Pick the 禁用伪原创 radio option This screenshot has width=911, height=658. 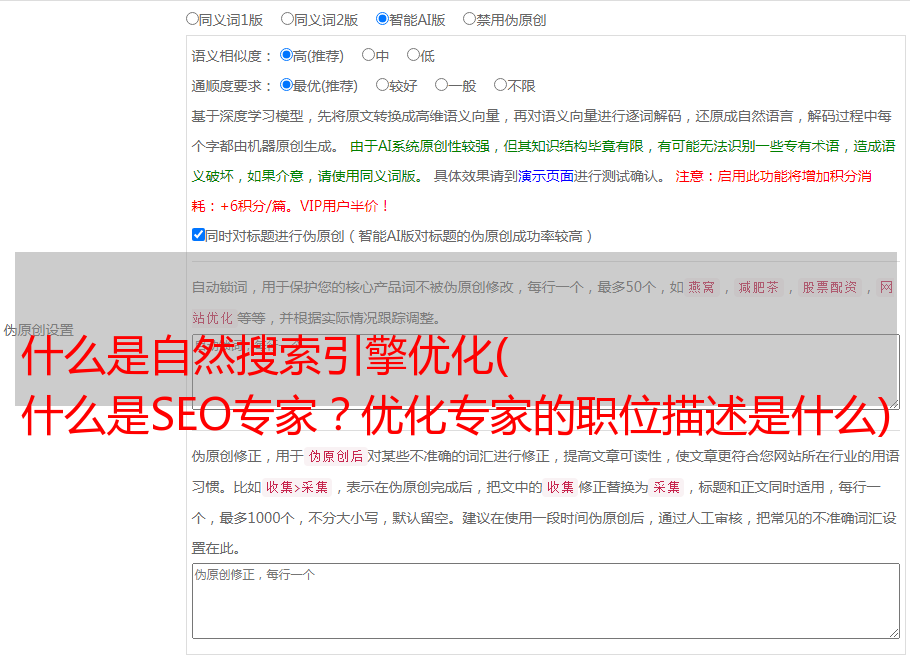click(469, 19)
